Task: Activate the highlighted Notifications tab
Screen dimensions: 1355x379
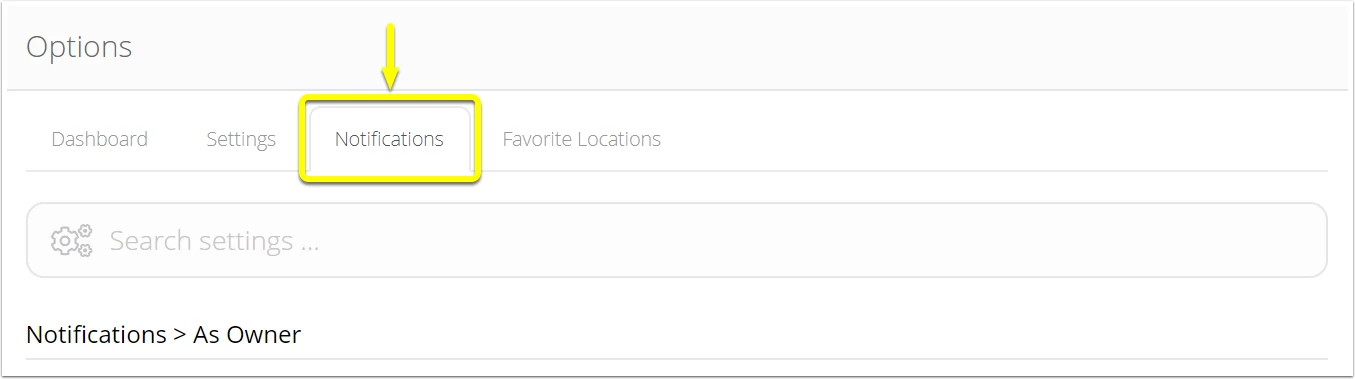Action: coord(389,139)
